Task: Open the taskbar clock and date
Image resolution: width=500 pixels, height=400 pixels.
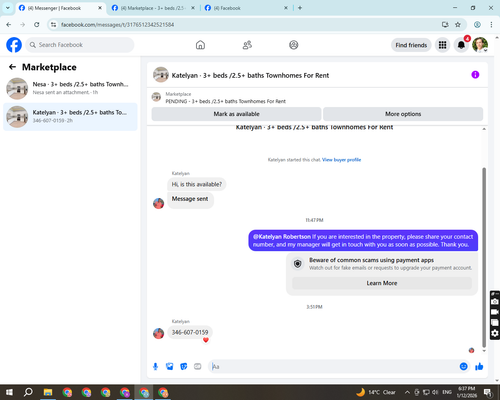Action: (x=467, y=392)
